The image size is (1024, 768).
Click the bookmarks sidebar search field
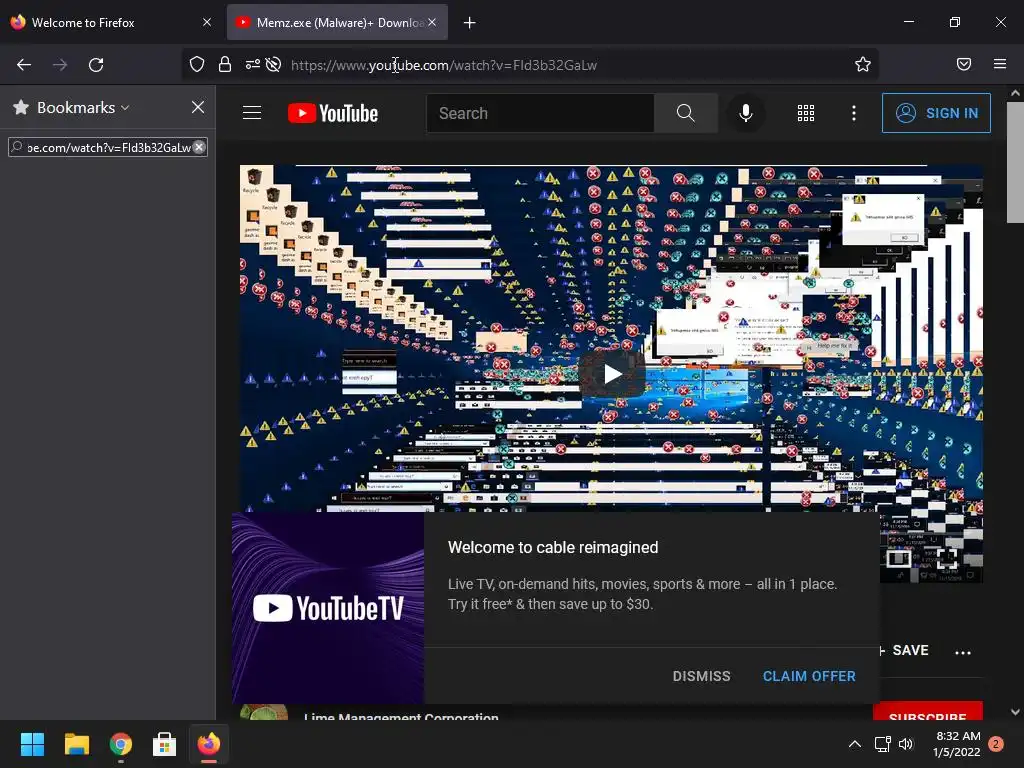click(x=108, y=148)
